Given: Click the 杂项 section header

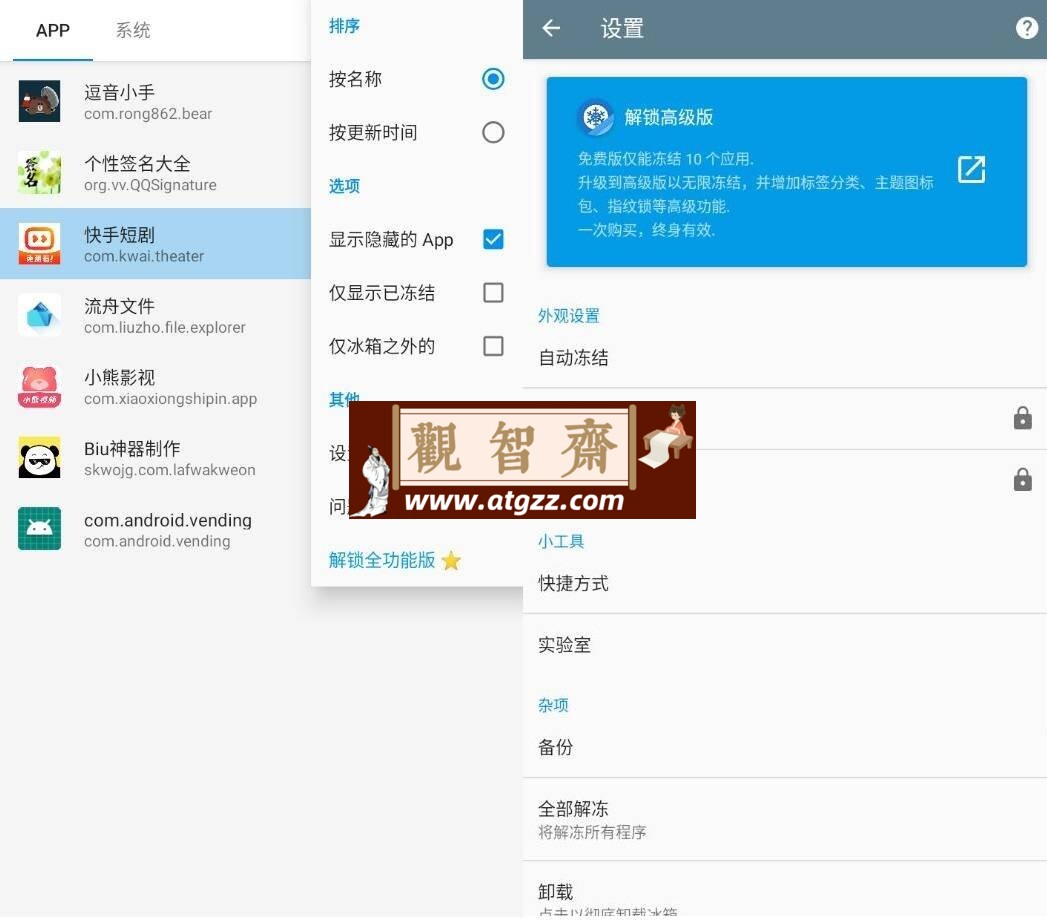Looking at the screenshot, I should pos(554,705).
